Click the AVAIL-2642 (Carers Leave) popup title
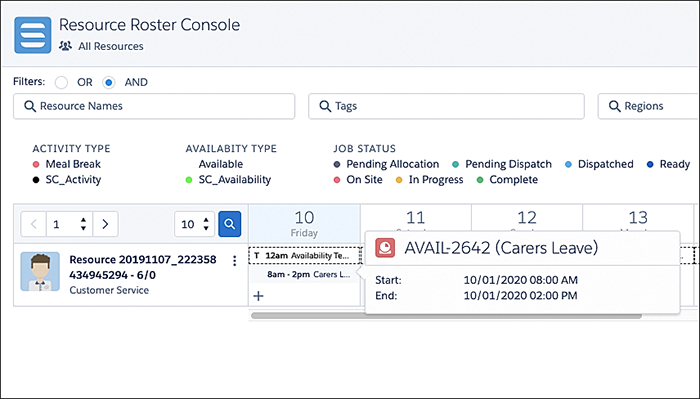This screenshot has width=700, height=399. 501,248
